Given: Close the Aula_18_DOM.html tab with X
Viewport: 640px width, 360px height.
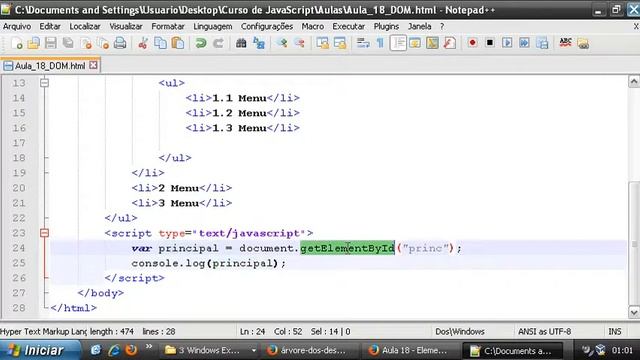Looking at the screenshot, I should pos(93,65).
